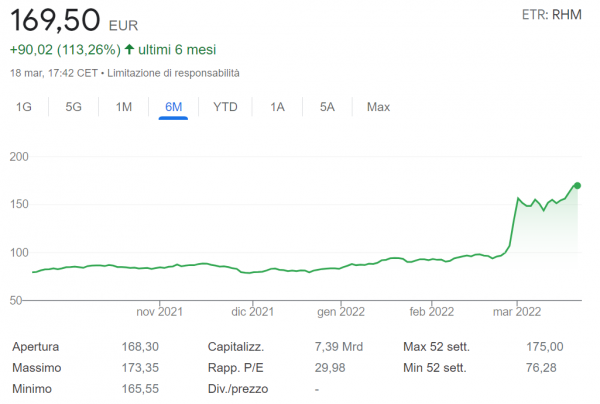Click the Max 52 sett. label
600x404 pixels.
pos(435,347)
